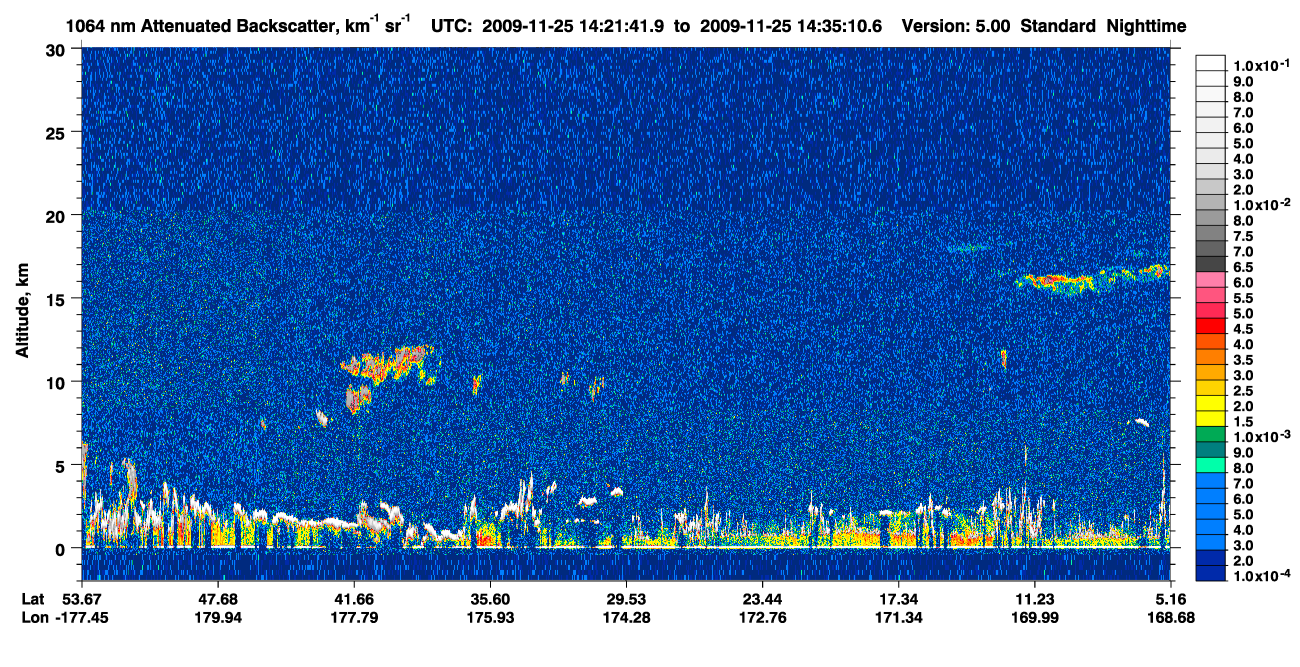Viewport: 1300px width, 667px height.
Task: Click the altitude tick label 10
Action: coord(54,382)
